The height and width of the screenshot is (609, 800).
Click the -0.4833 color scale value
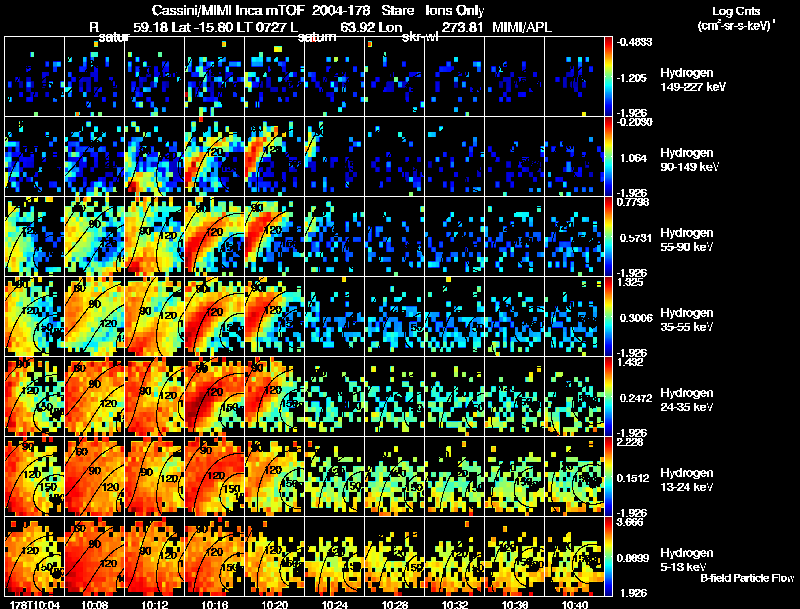pos(635,42)
